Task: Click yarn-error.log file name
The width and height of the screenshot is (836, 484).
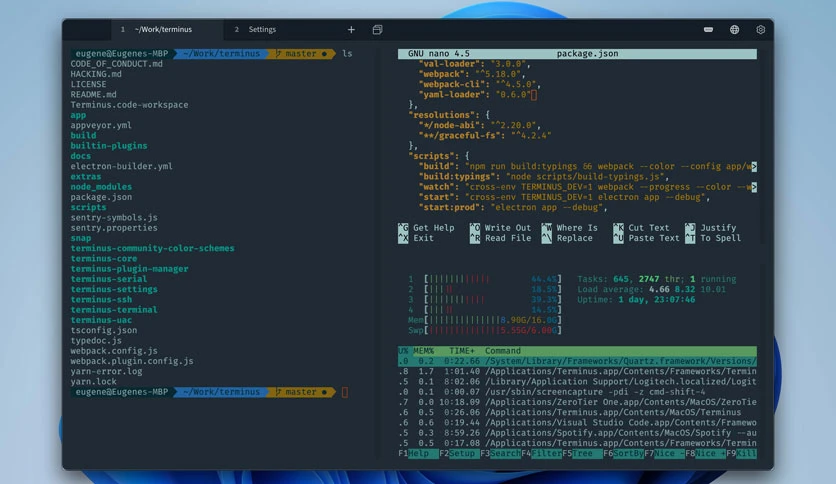Action: [x=107, y=372]
